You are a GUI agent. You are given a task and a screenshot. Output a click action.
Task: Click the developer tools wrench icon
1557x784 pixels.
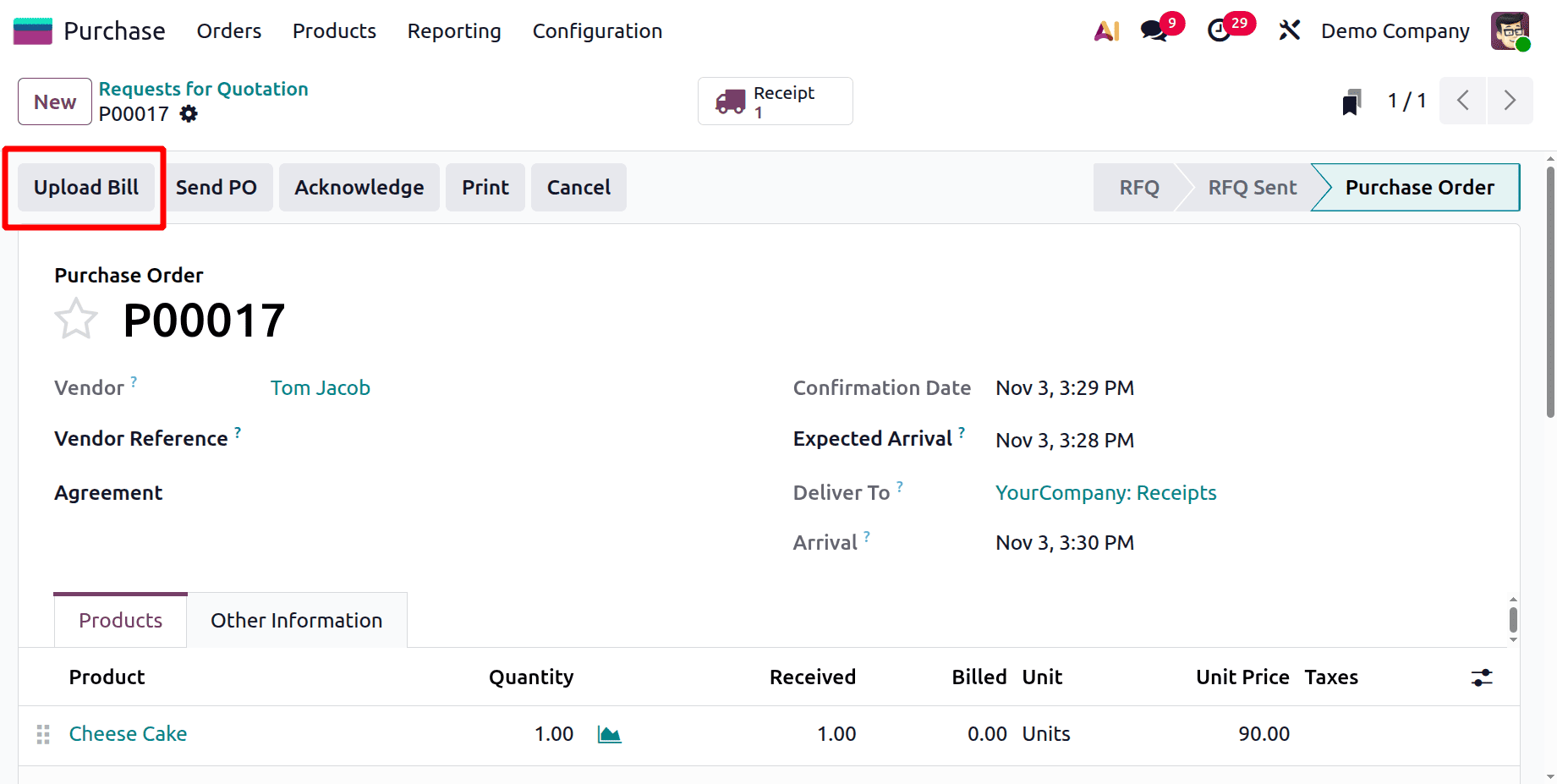[x=1289, y=30]
